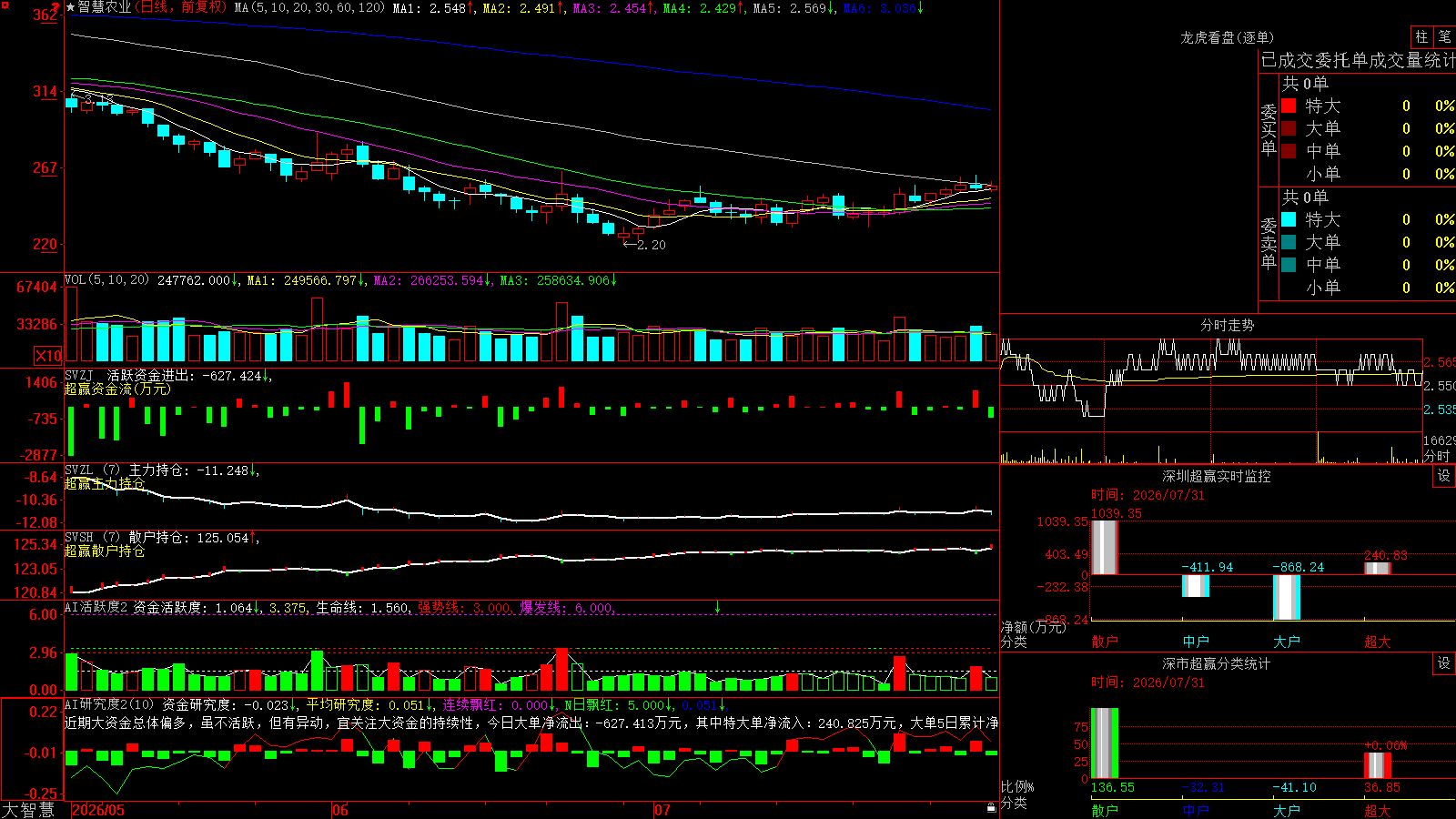Click the 爆发线: 6.000 label
Viewport: 1456px width, 819px height.
click(566, 608)
